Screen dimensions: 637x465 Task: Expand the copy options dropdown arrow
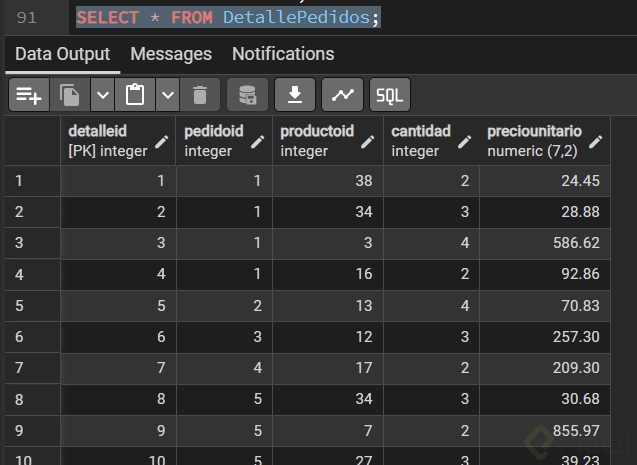tap(102, 95)
